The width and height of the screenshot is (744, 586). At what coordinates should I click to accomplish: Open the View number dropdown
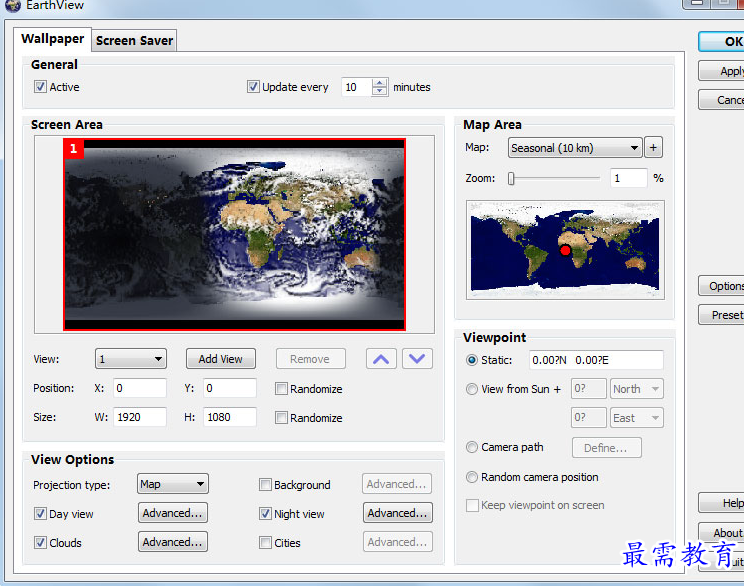tap(130, 359)
